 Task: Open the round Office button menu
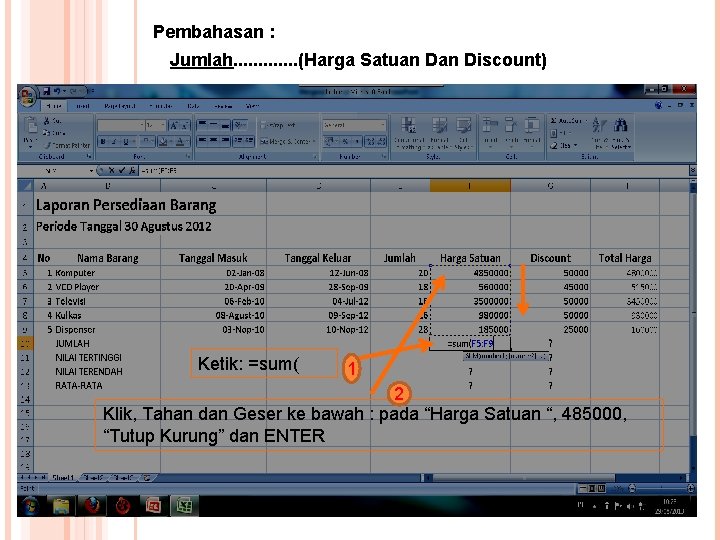click(x=28, y=96)
